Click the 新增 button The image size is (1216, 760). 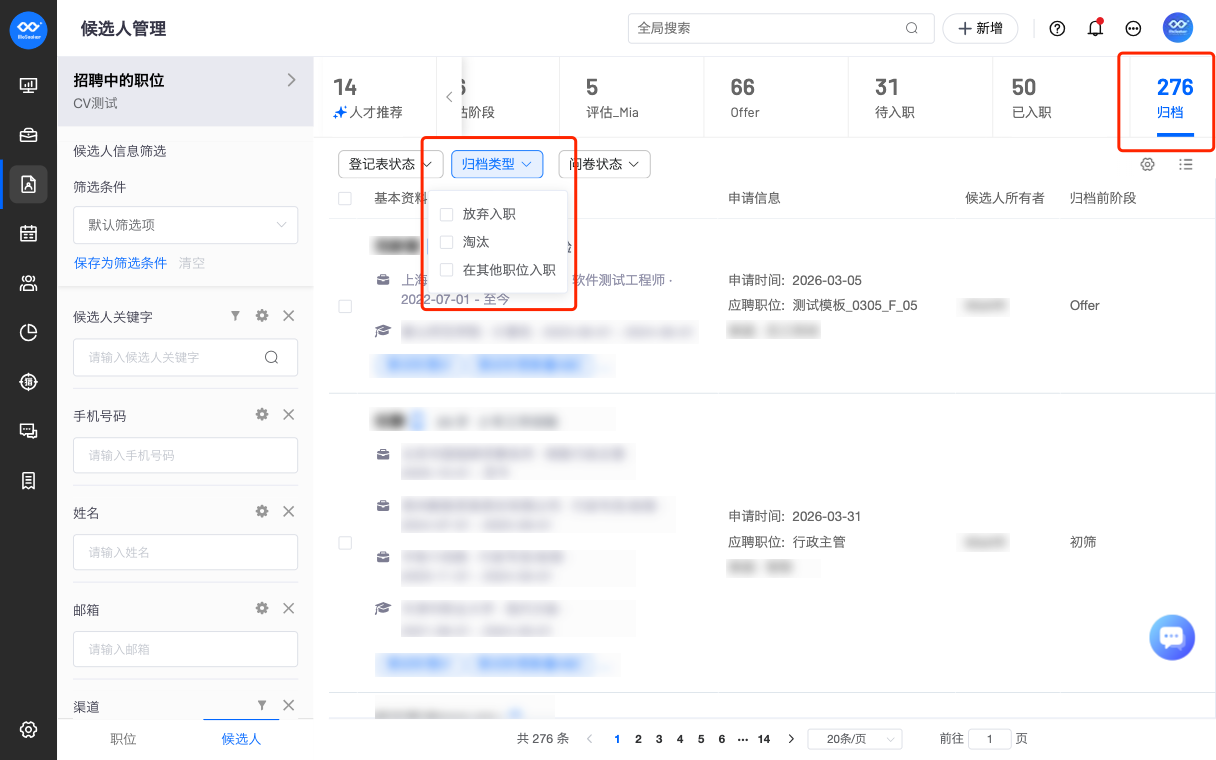click(x=980, y=28)
